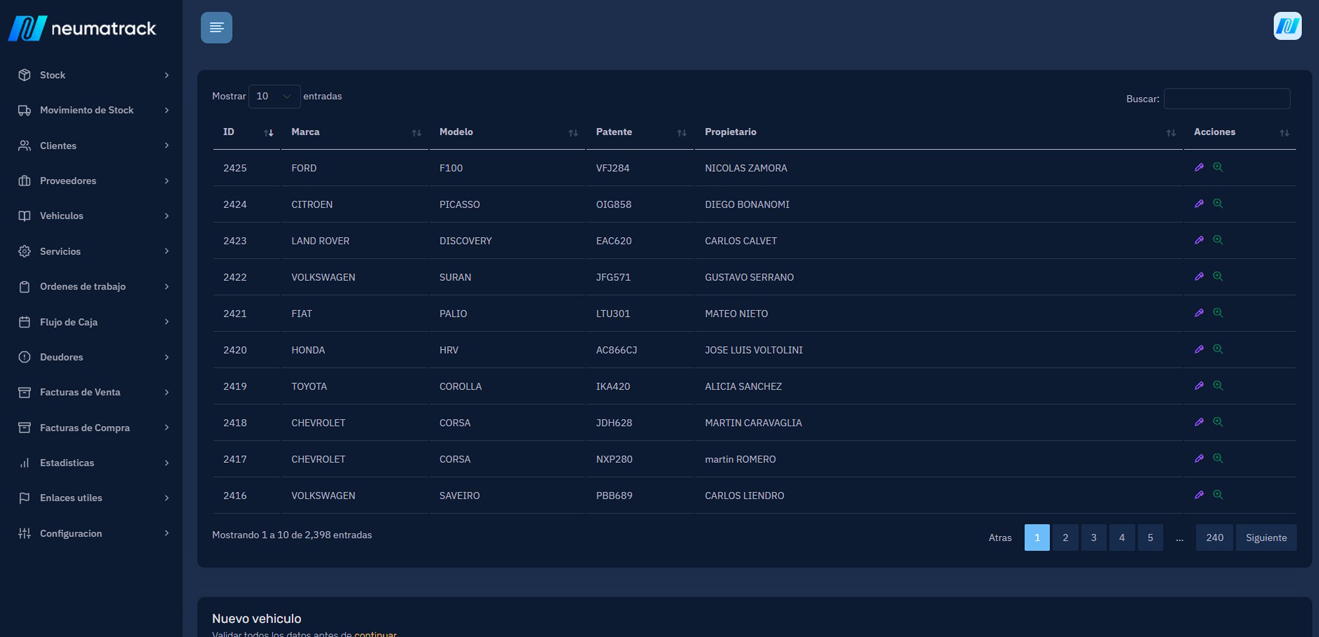Click the patente PBB689 cell
Image resolution: width=1319 pixels, height=637 pixels.
coord(640,496)
